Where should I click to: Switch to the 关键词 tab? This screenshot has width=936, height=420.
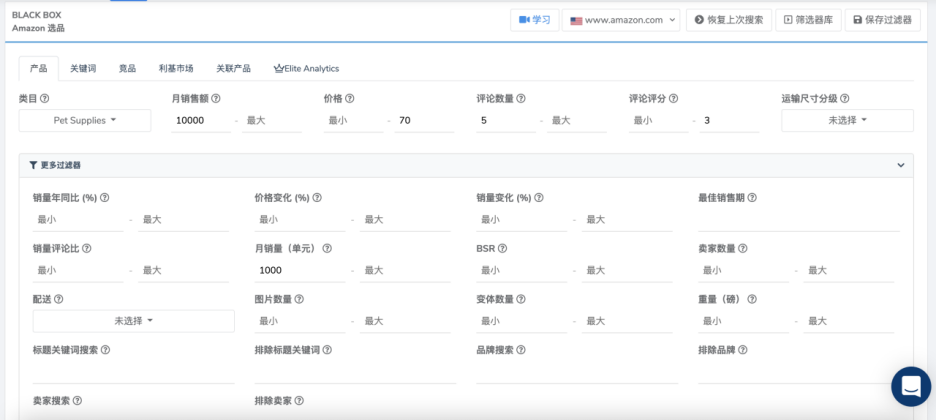83,69
